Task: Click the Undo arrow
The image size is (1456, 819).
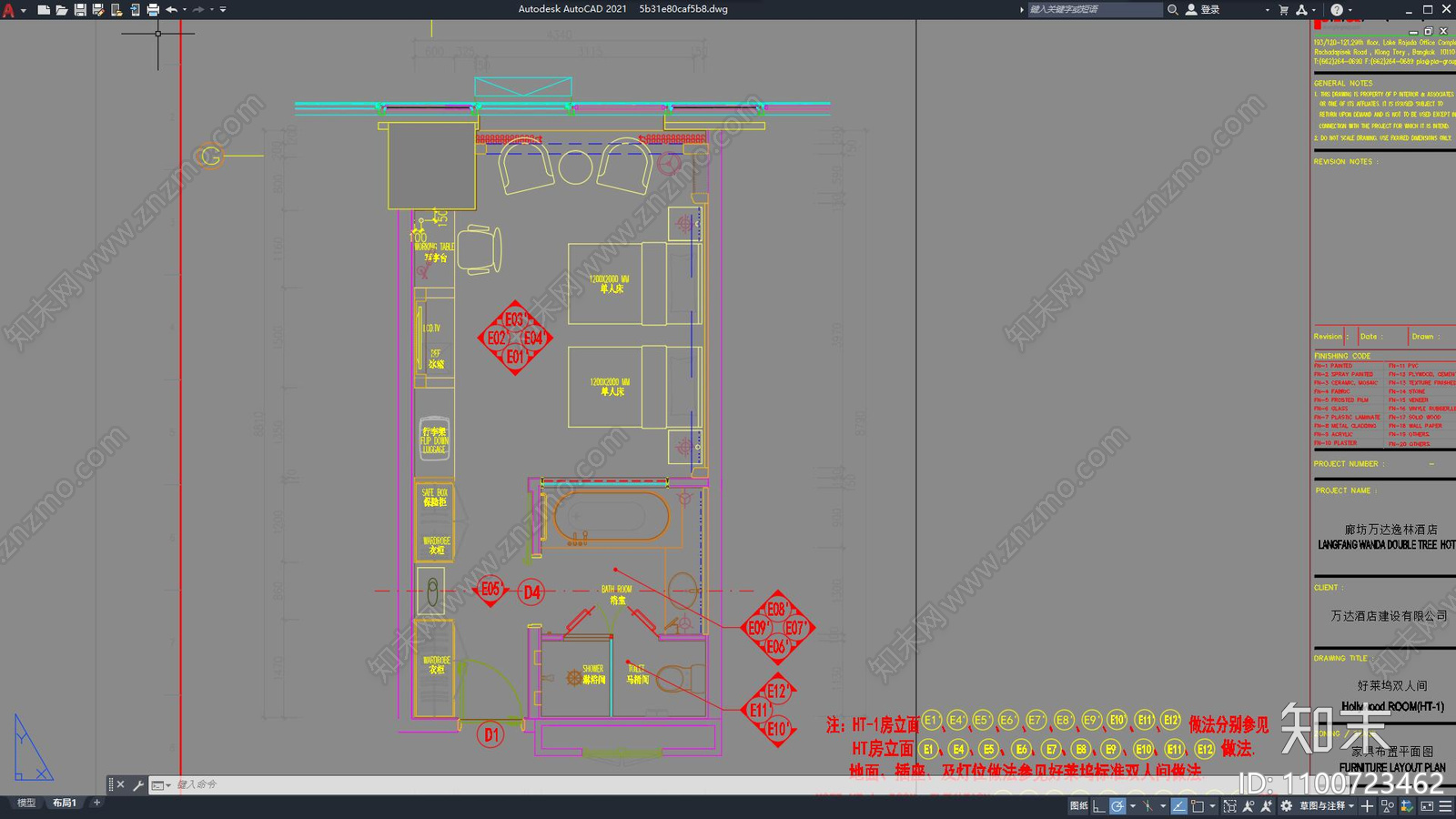Action: click(x=172, y=9)
